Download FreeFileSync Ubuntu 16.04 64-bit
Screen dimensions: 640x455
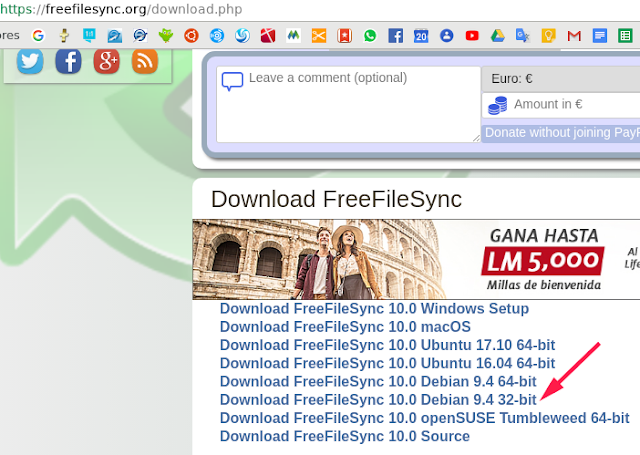387,363
